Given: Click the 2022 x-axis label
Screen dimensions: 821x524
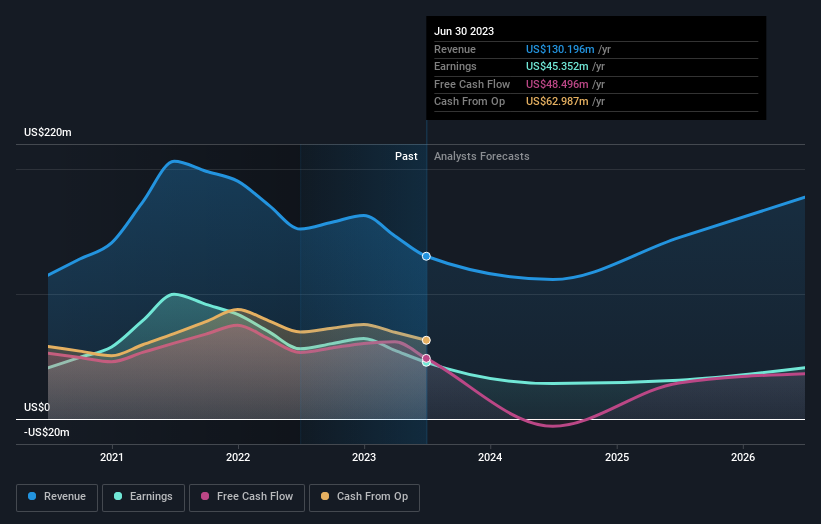Looking at the screenshot, I should click(238, 457).
